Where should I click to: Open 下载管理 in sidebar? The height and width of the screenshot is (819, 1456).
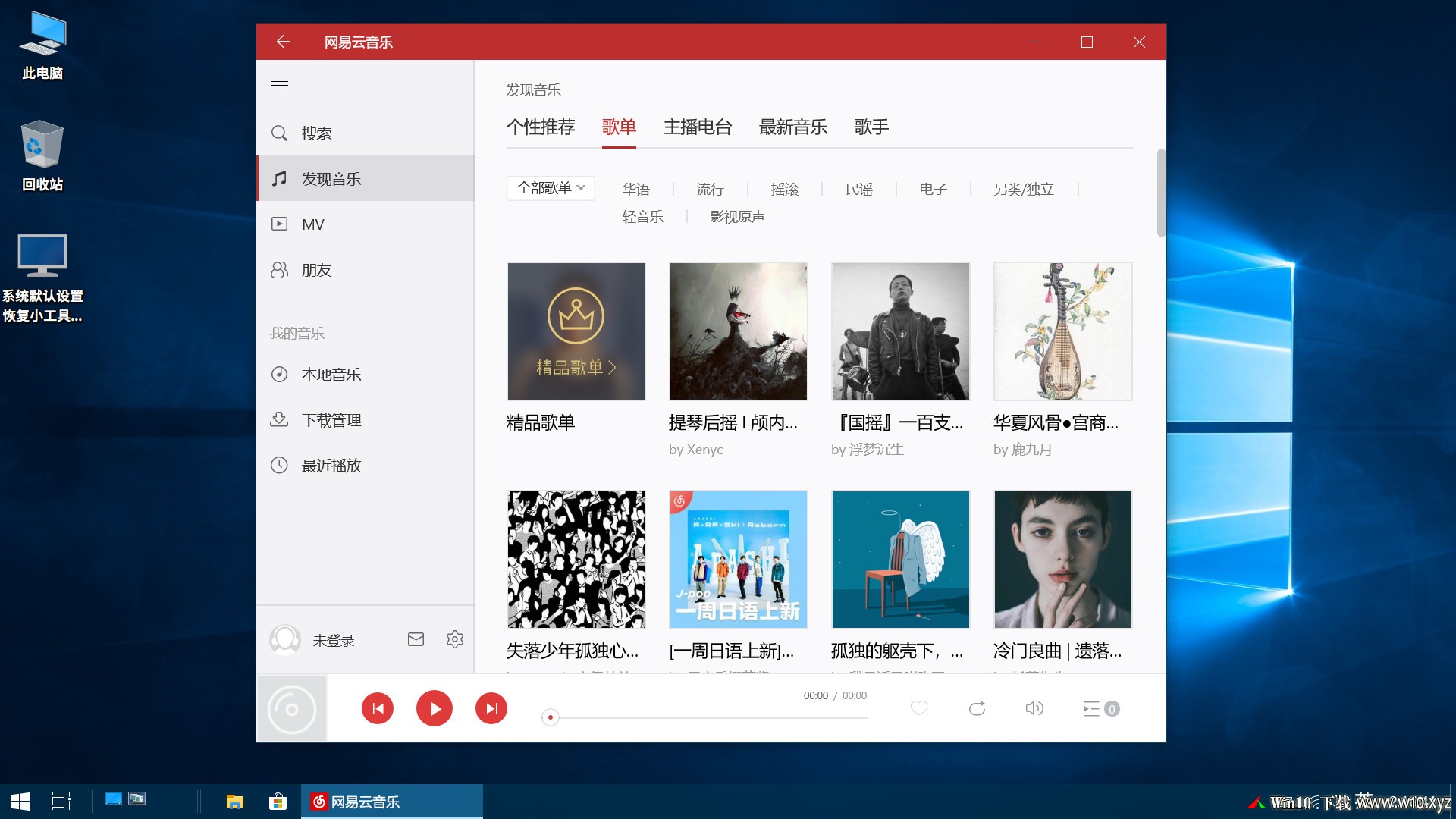366,419
